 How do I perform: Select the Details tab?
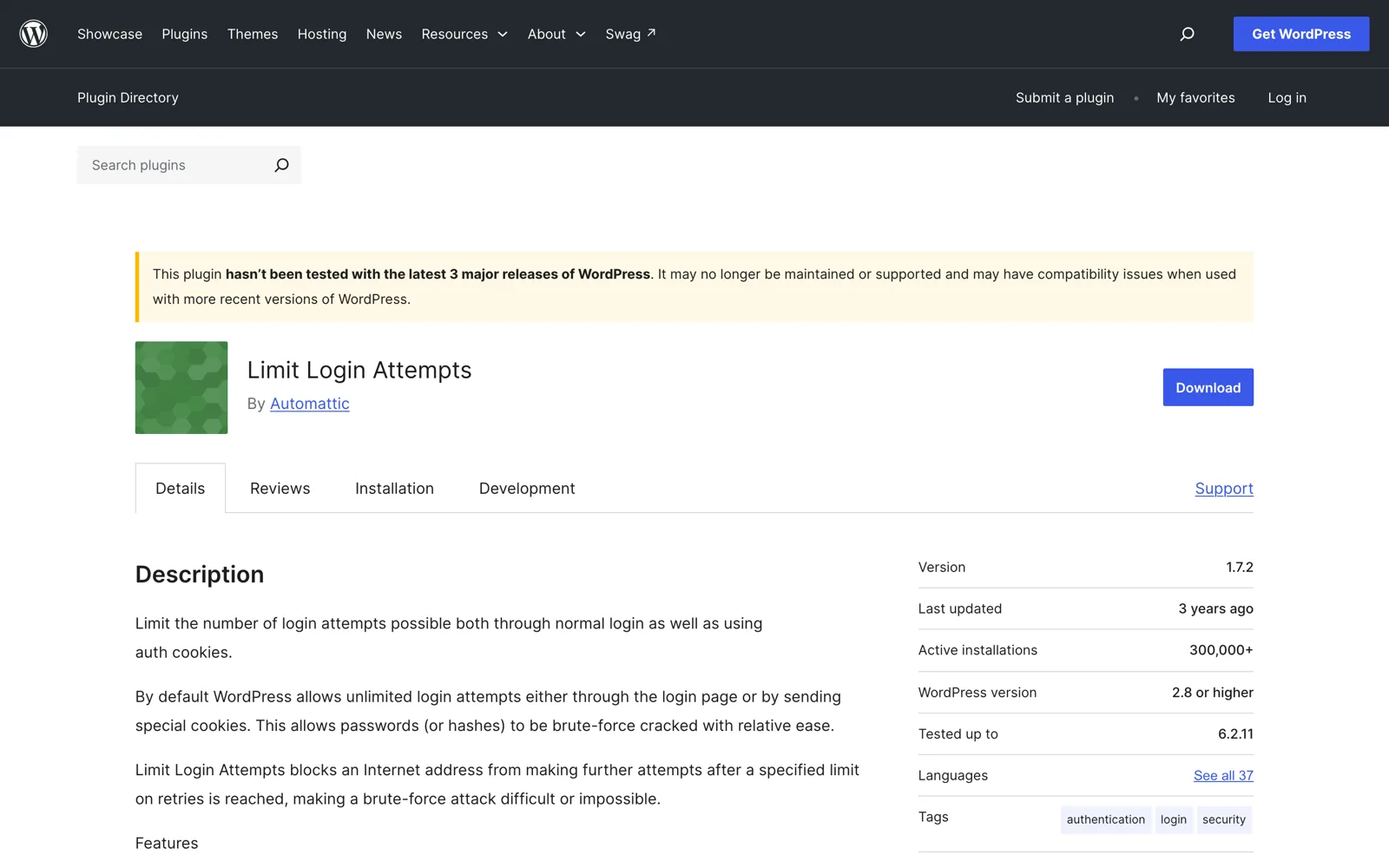(x=181, y=488)
